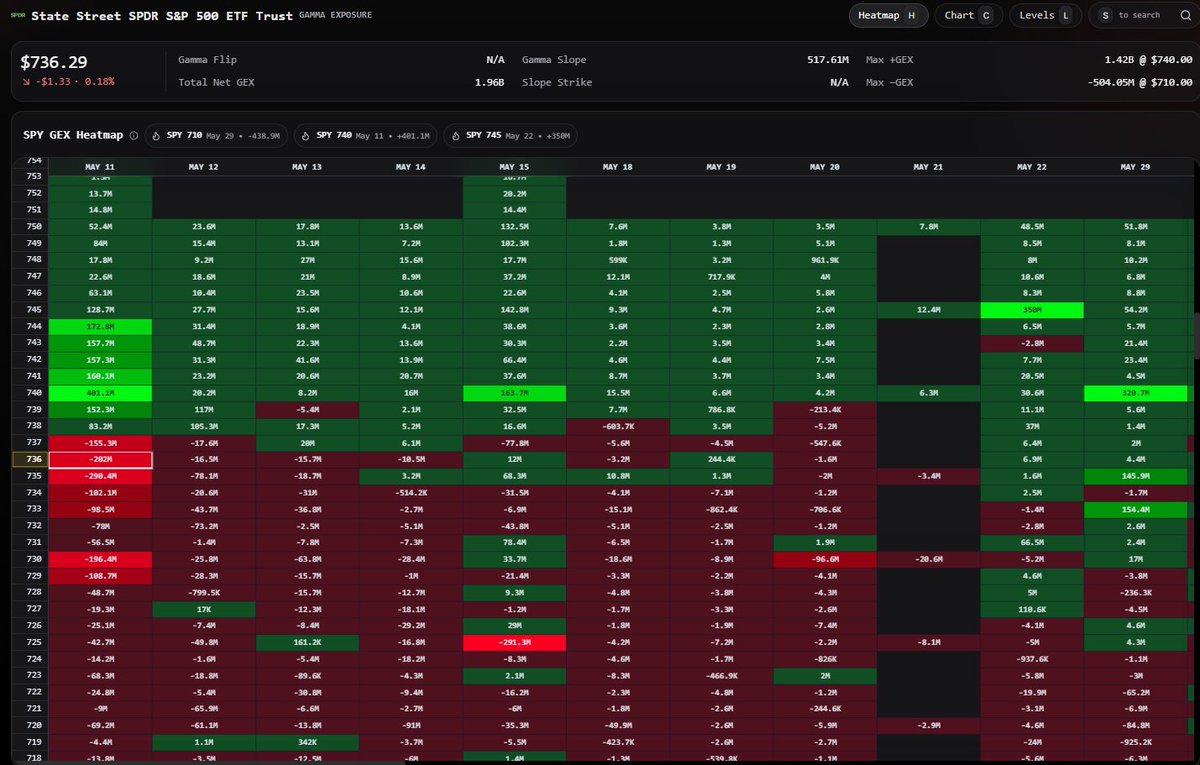Click the flame icon in the SPY 745 chip

(454, 135)
